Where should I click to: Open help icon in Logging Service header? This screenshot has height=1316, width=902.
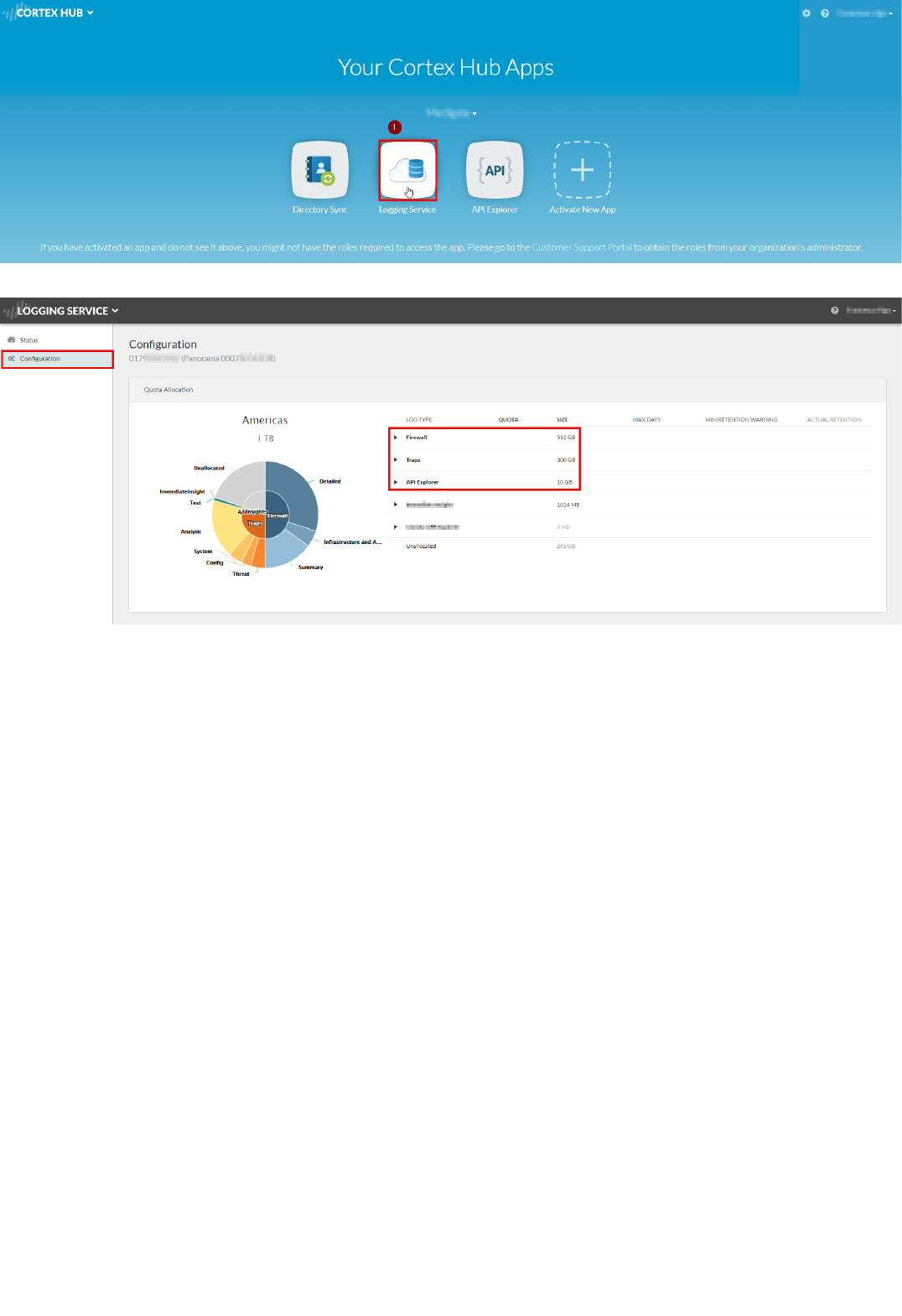[834, 310]
